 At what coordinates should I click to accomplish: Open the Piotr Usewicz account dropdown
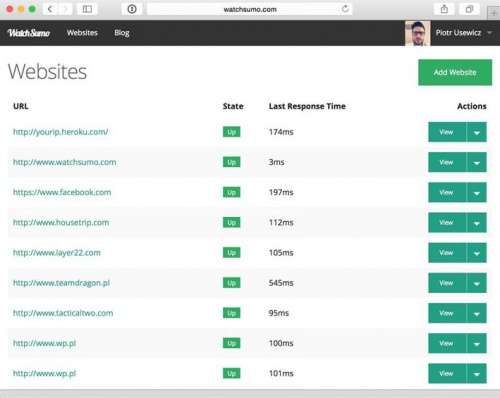pos(464,33)
